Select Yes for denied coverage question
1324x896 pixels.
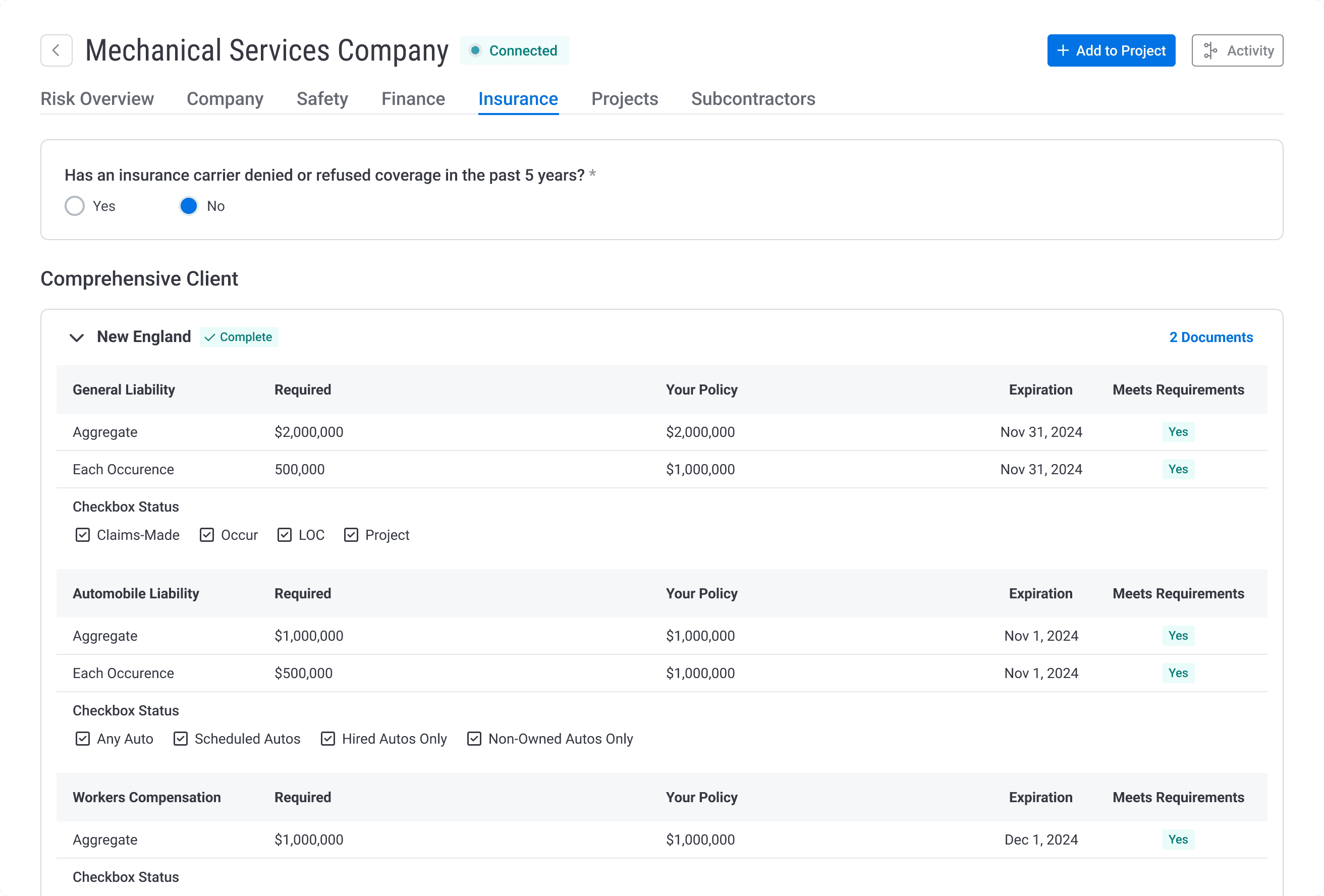click(75, 206)
